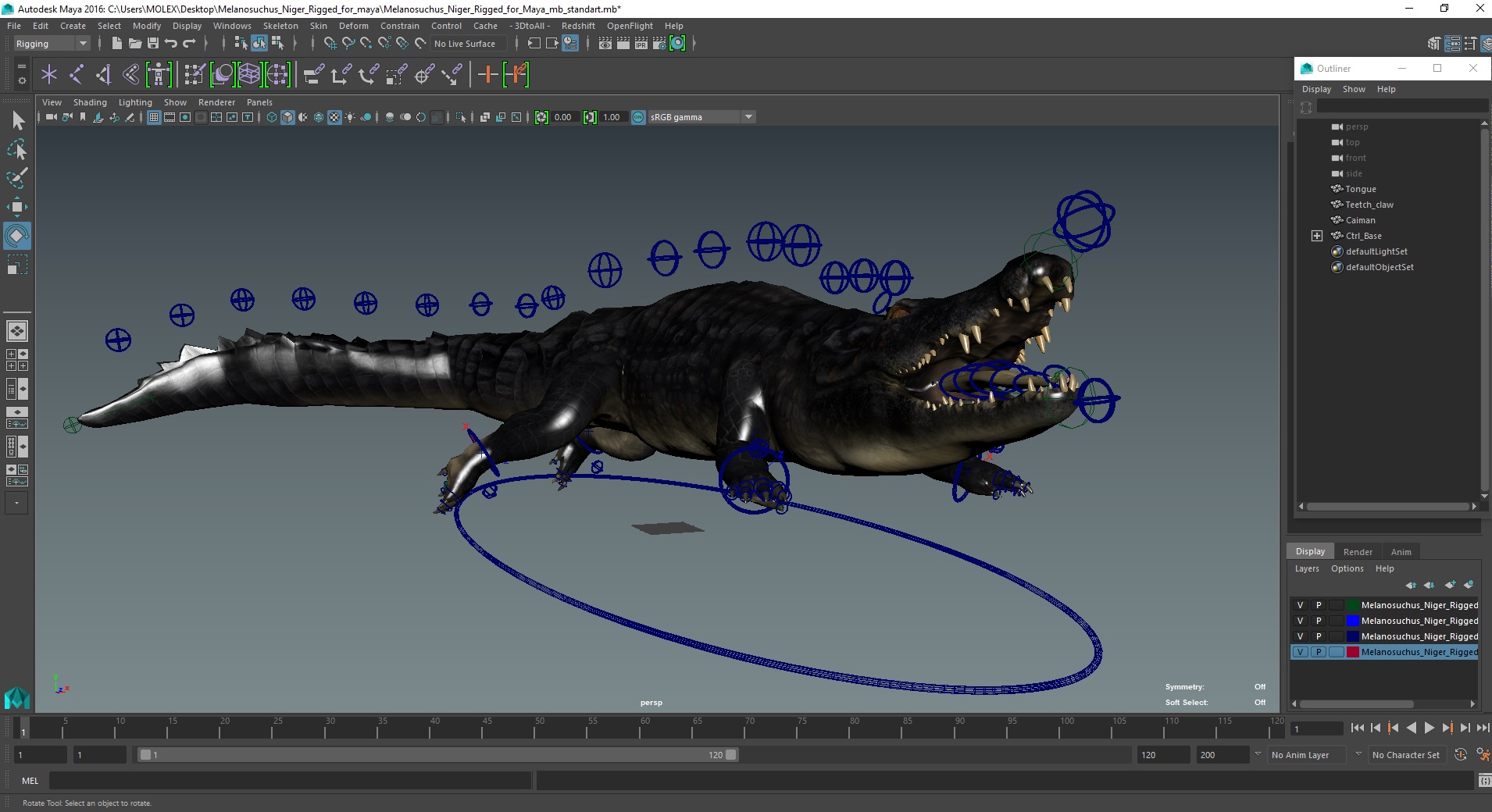Pick the Paint selection tool
The height and width of the screenshot is (812, 1492).
[x=17, y=178]
